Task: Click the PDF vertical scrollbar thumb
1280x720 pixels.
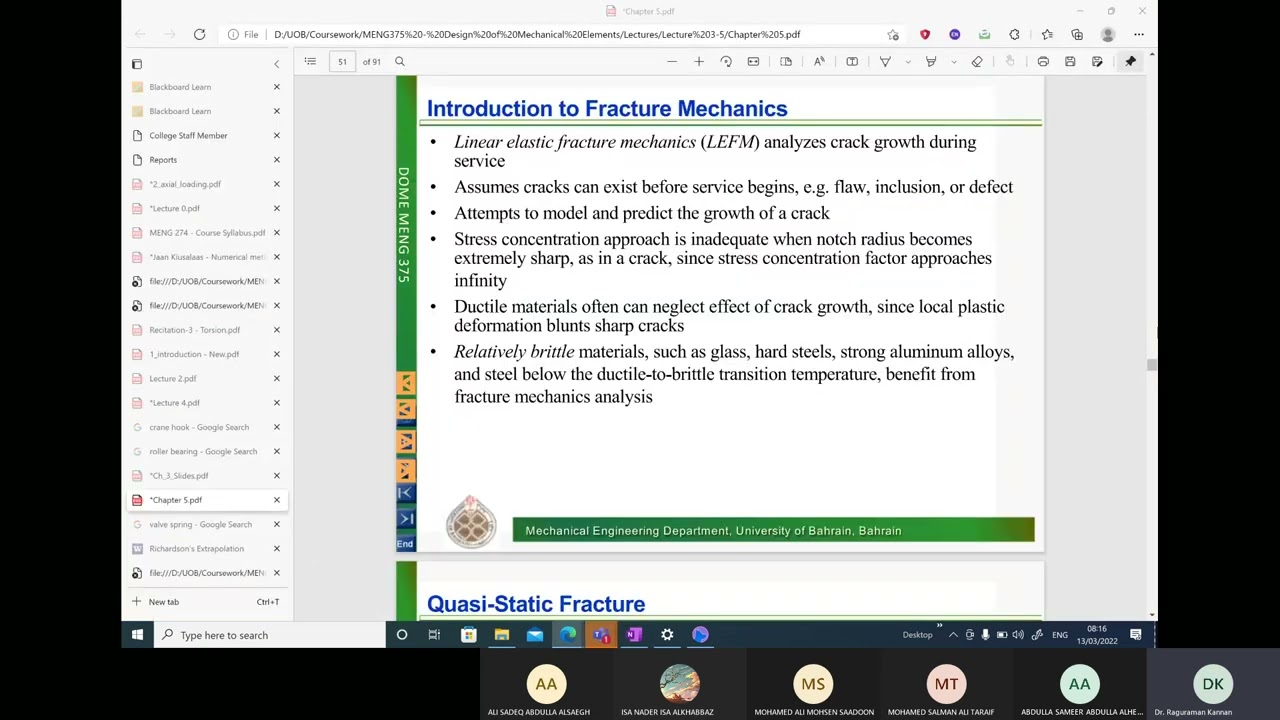Action: click(1152, 365)
